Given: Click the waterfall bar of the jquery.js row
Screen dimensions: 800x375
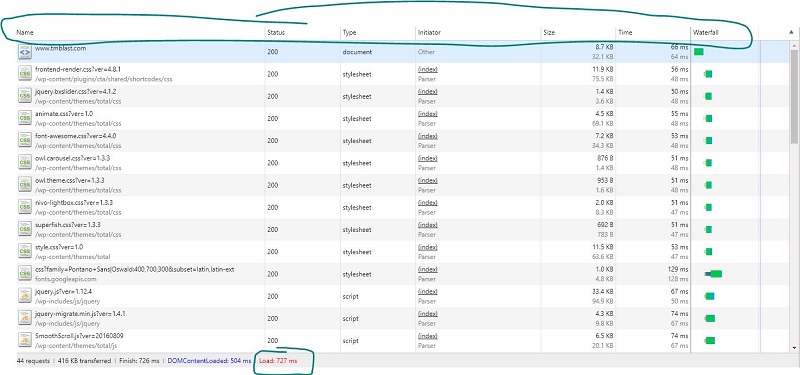Looking at the screenshot, I should point(709,296).
